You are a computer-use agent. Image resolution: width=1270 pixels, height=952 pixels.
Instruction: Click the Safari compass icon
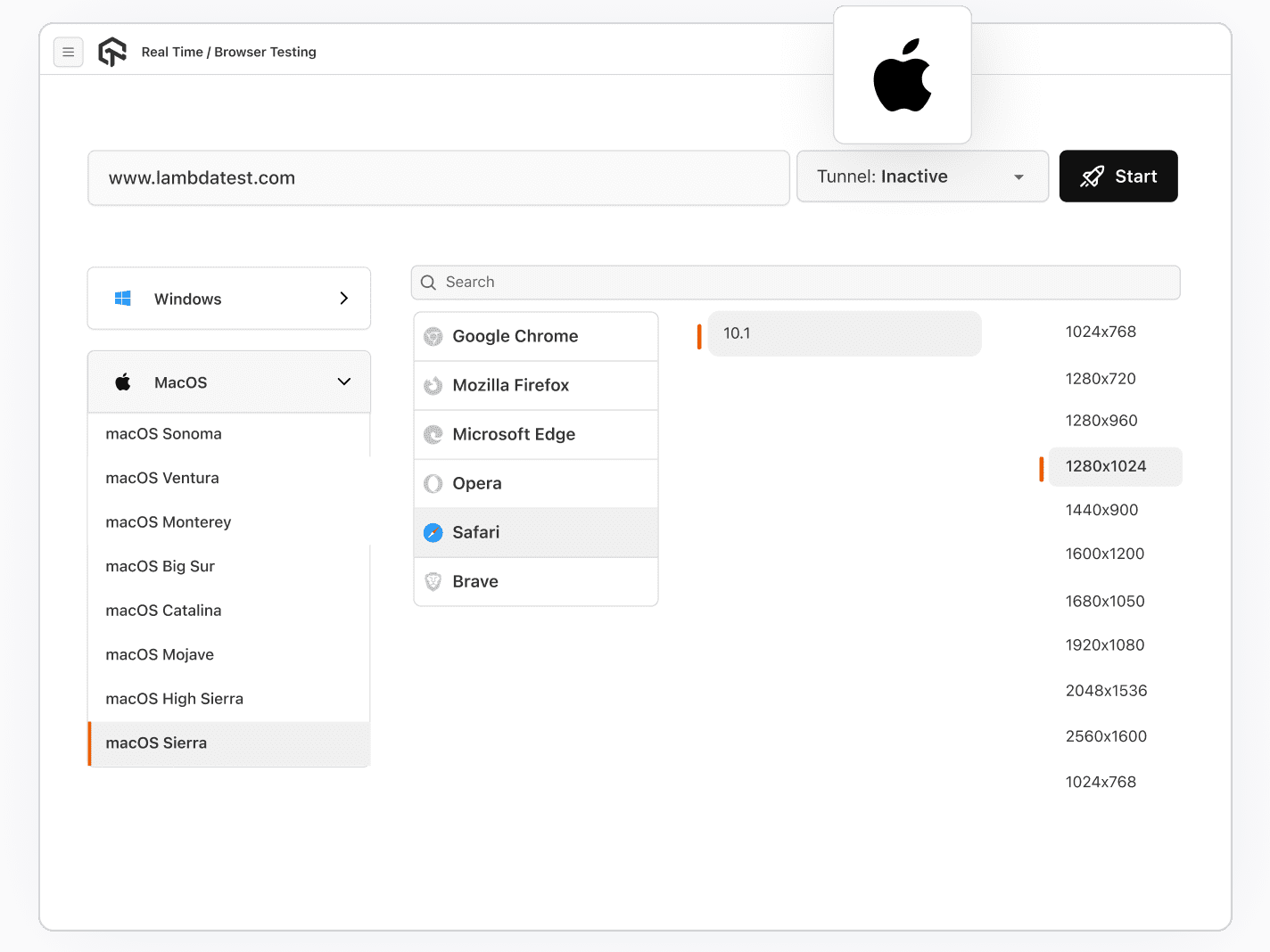click(433, 532)
